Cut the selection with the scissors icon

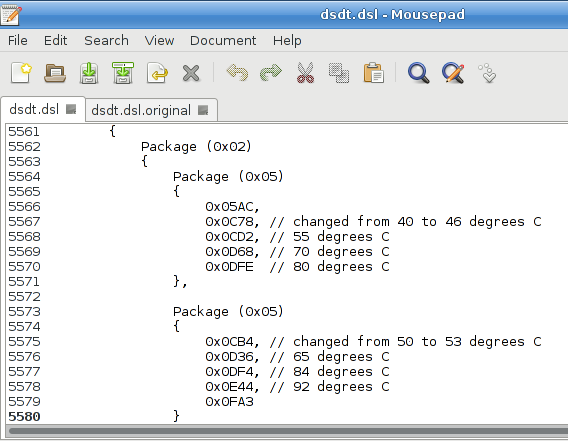(x=305, y=73)
